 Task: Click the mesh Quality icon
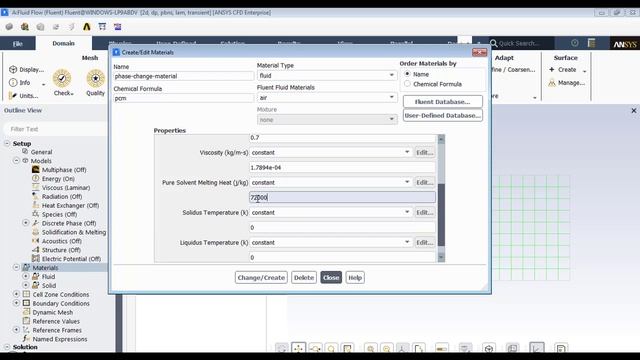click(96, 78)
